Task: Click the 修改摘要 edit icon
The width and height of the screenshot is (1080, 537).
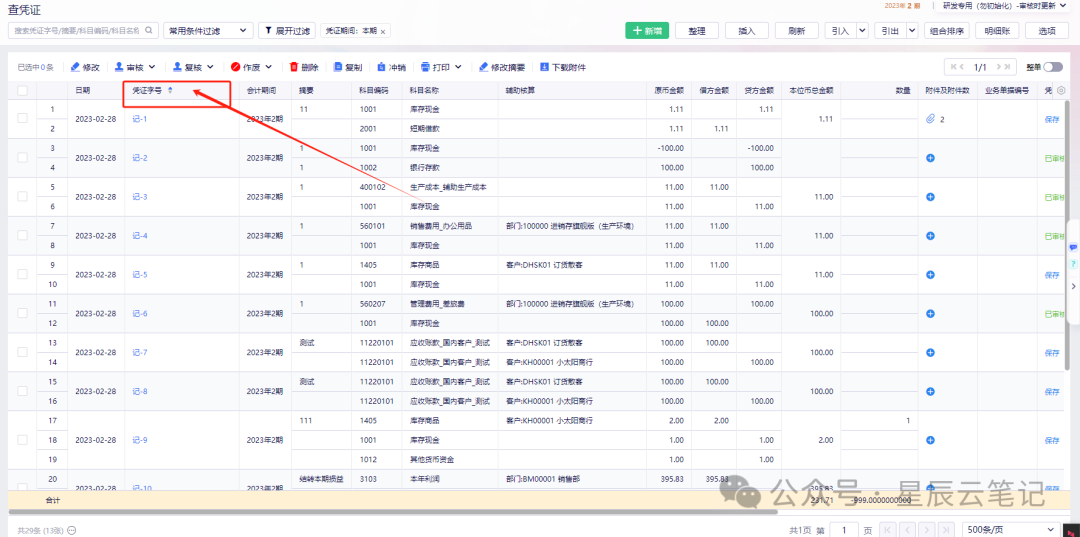Action: pyautogui.click(x=484, y=67)
